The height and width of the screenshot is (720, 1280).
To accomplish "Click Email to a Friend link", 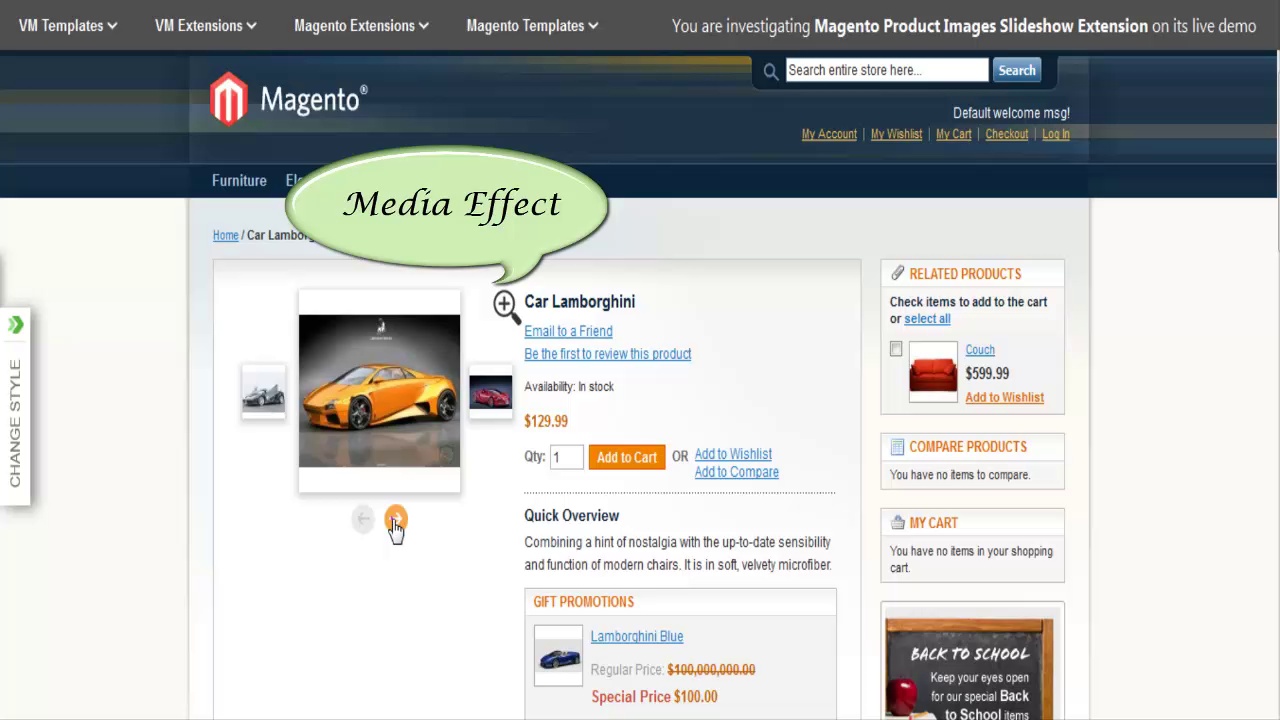I will point(568,331).
